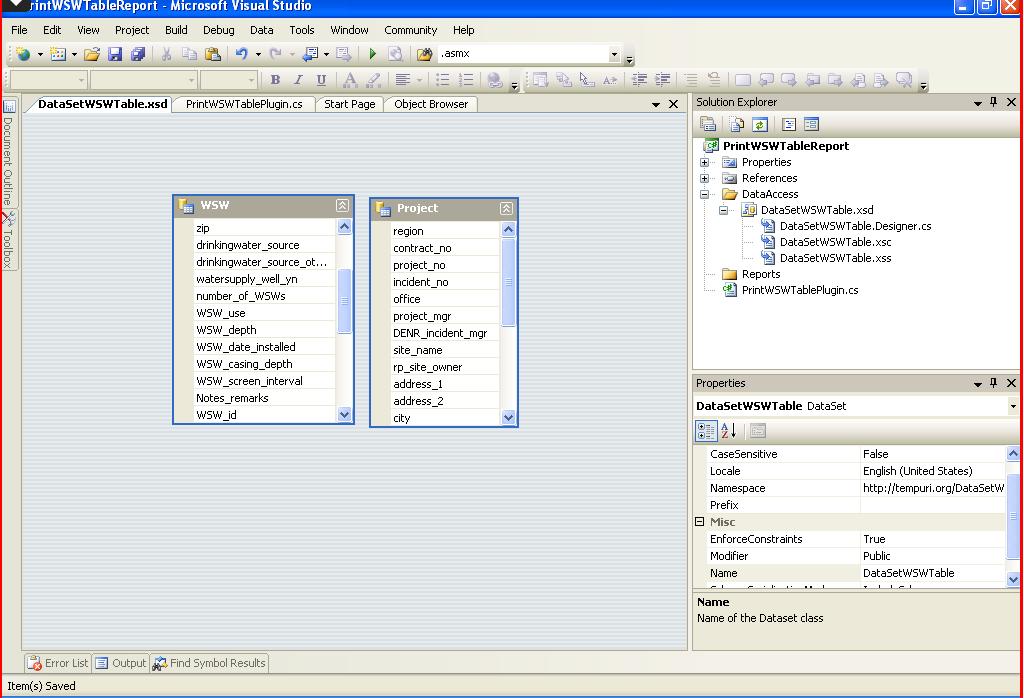Click the Paste clipboard icon
The height and width of the screenshot is (698, 1024).
click(x=212, y=54)
